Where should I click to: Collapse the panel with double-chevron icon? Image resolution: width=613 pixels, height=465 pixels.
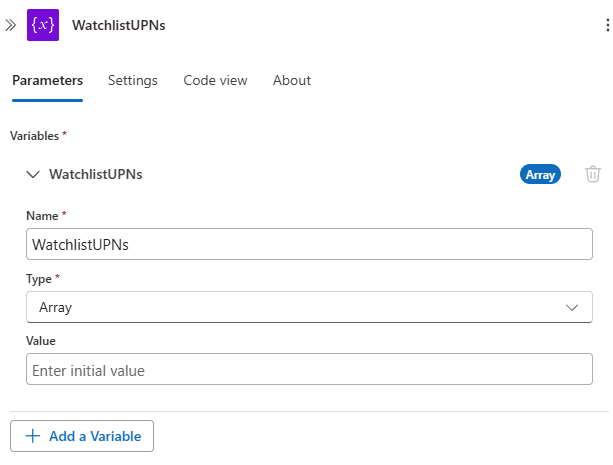click(11, 25)
